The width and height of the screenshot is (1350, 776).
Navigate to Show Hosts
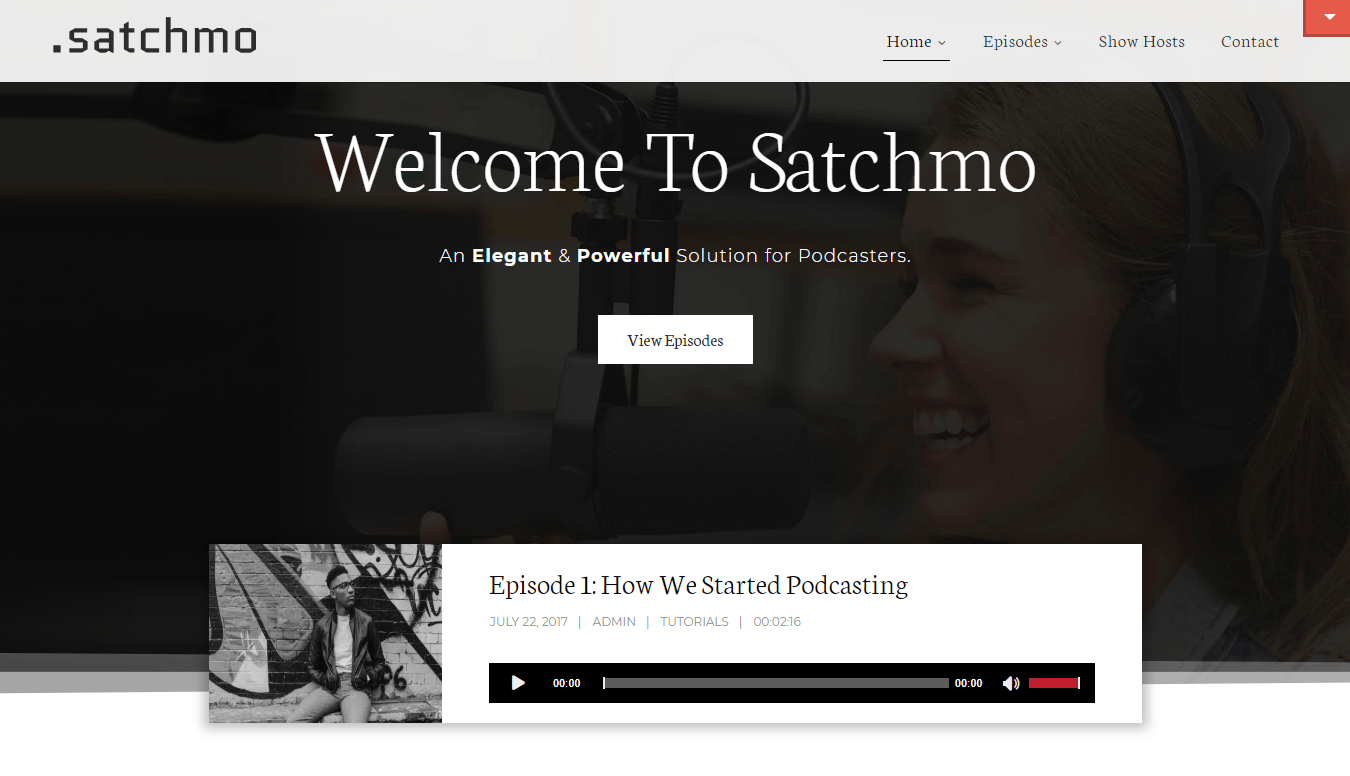[x=1141, y=41]
